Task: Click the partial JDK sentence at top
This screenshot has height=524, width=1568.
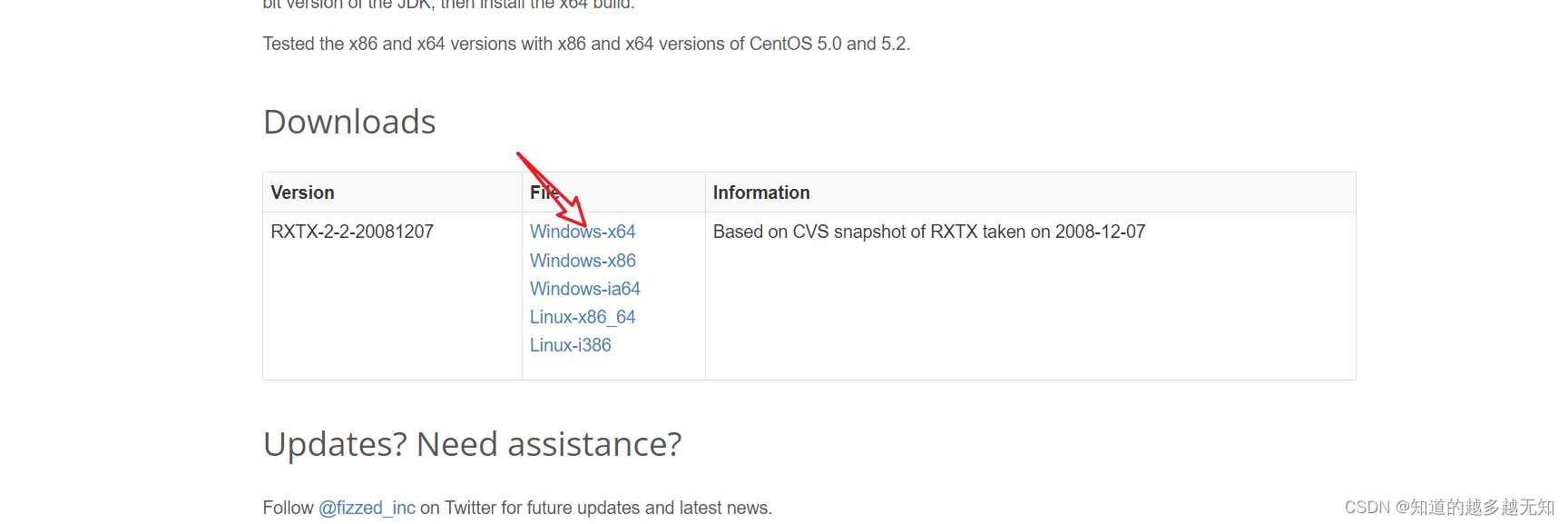Action: [x=449, y=5]
